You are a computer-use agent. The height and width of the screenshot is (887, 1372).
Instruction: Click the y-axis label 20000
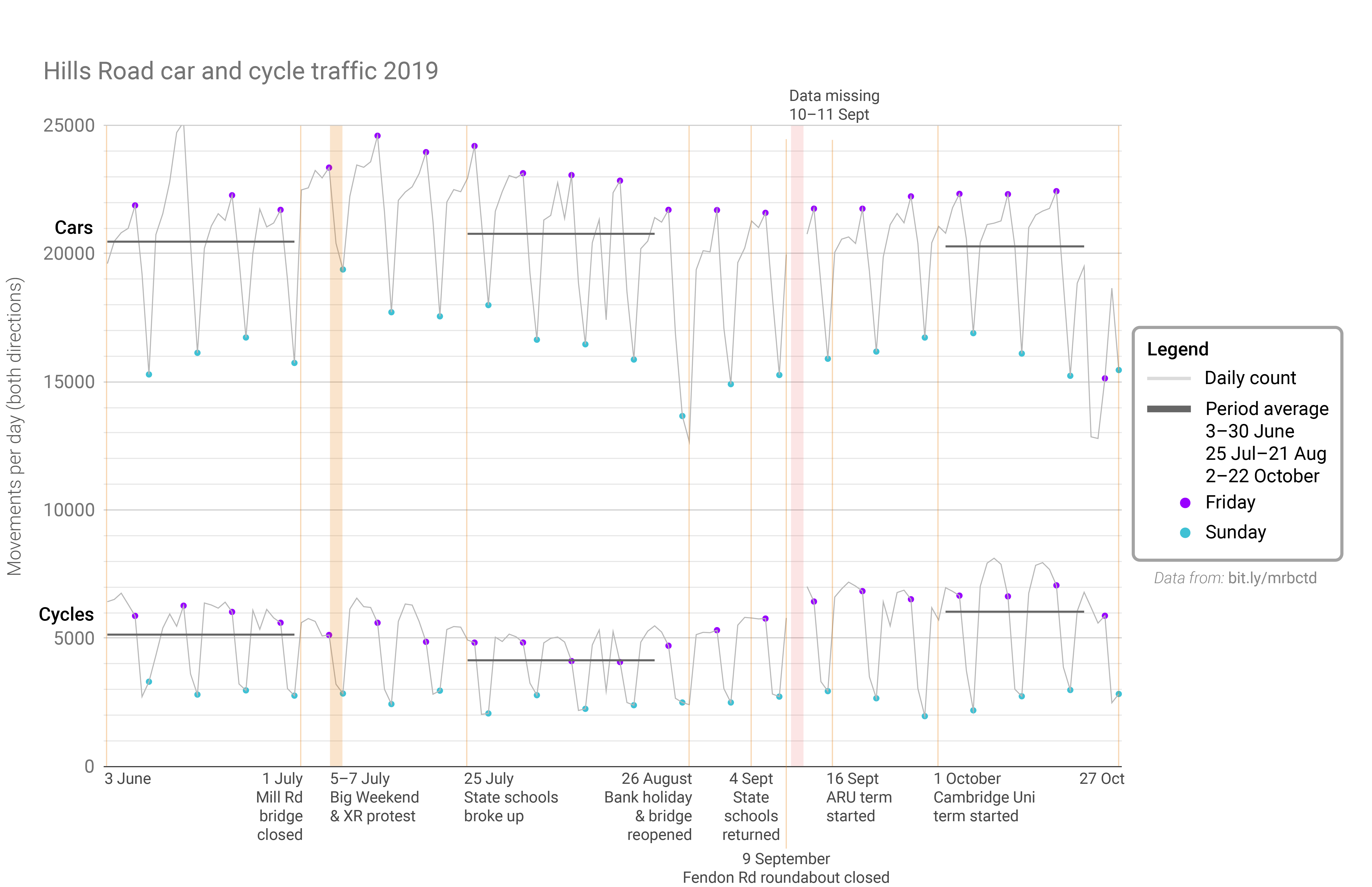69,253
